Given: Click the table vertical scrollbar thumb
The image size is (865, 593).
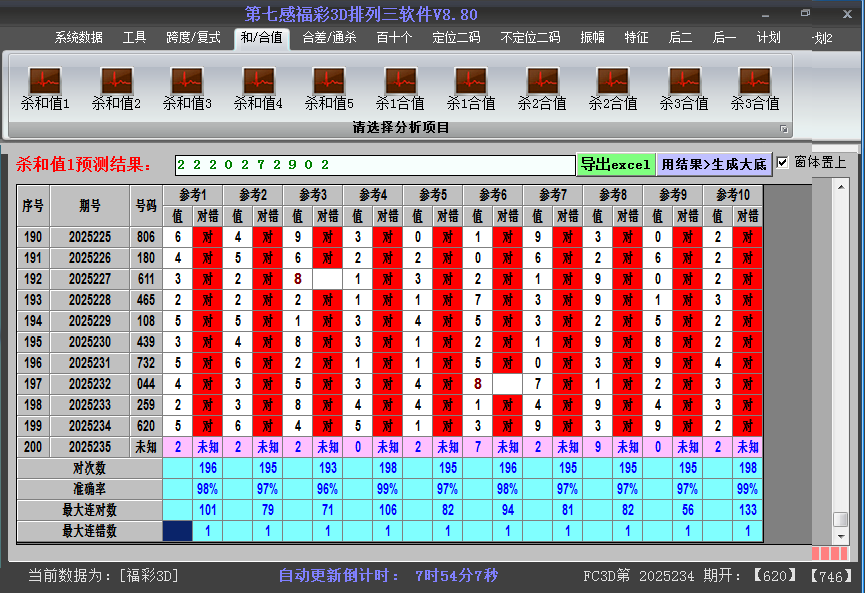Looking at the screenshot, I should click(x=841, y=520).
